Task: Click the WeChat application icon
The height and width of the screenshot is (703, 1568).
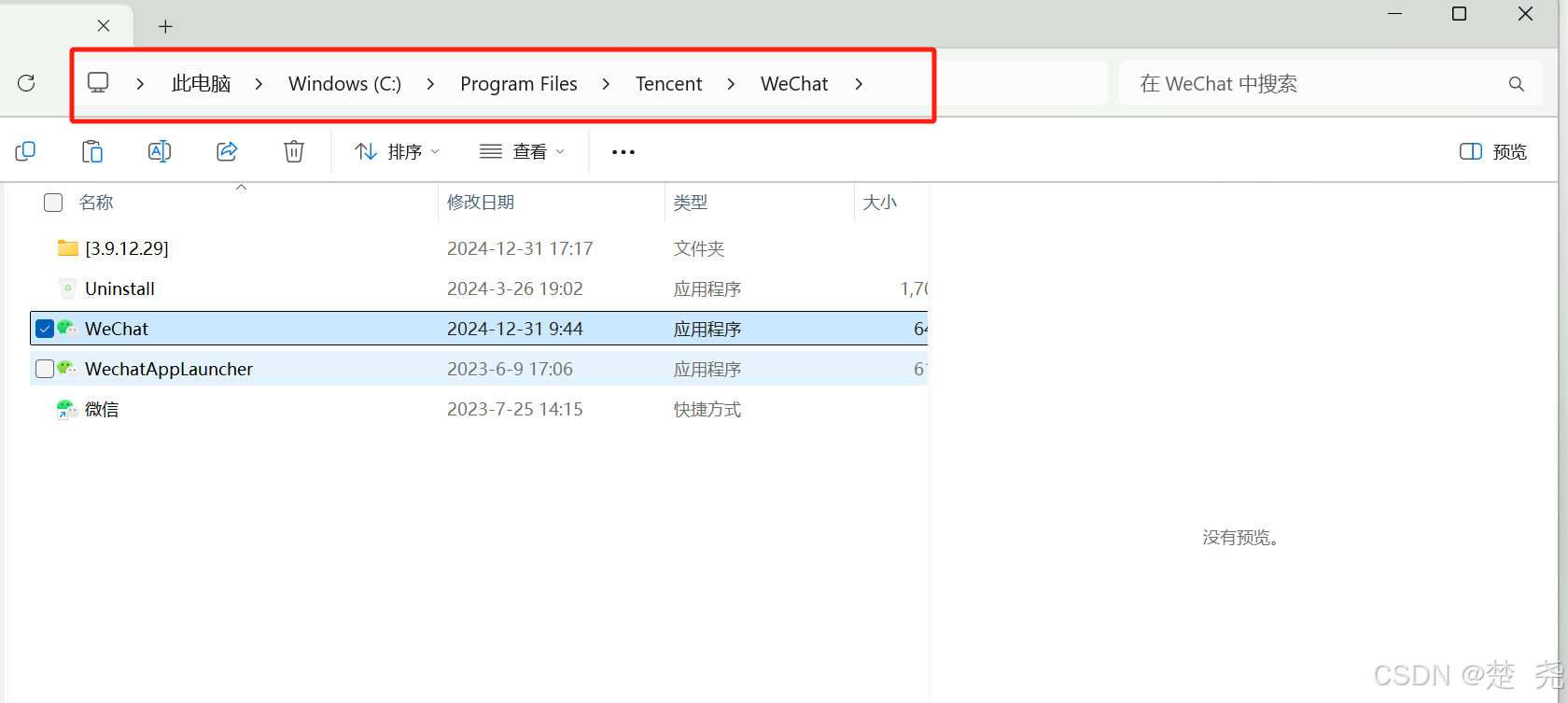Action: pos(67,329)
